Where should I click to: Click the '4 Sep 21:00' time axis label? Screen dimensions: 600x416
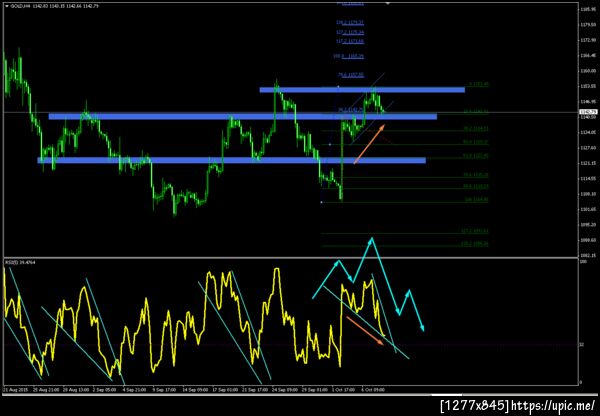click(x=135, y=389)
